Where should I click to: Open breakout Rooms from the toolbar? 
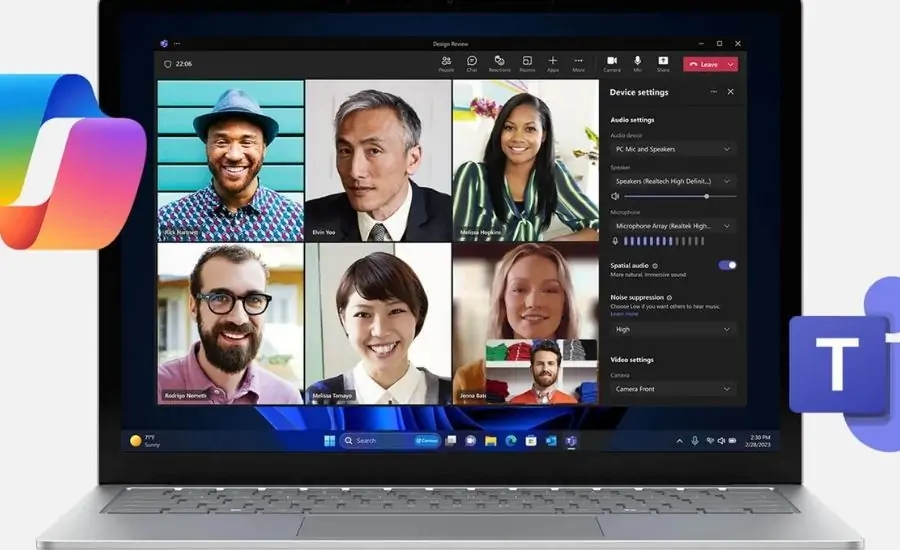pyautogui.click(x=527, y=63)
